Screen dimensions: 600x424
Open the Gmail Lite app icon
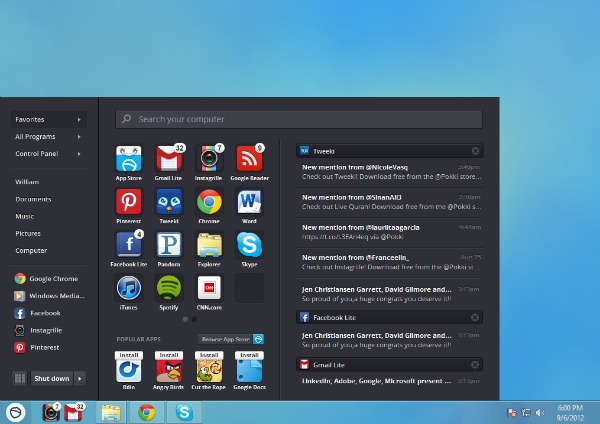(169, 159)
